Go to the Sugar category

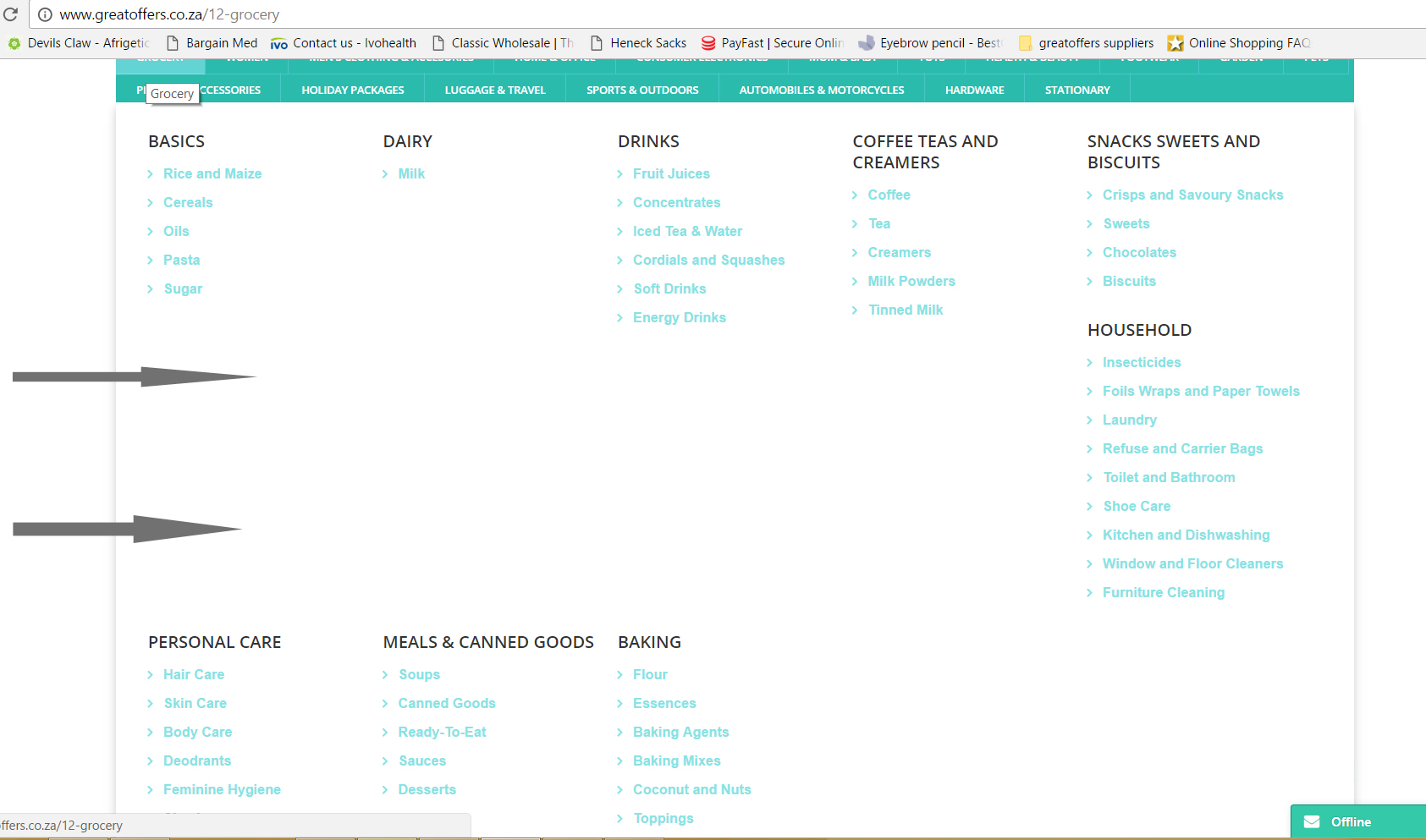(x=183, y=288)
